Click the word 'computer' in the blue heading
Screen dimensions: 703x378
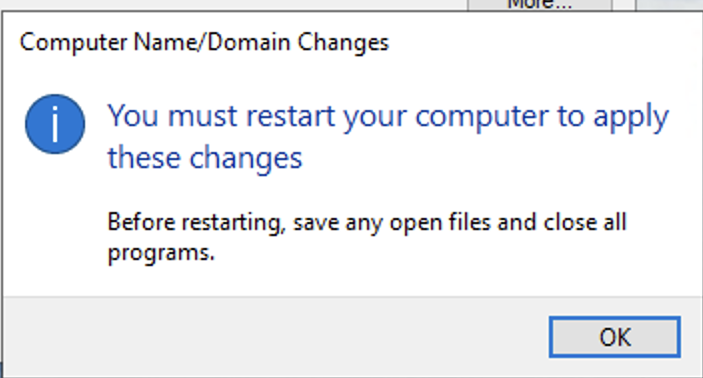482,117
